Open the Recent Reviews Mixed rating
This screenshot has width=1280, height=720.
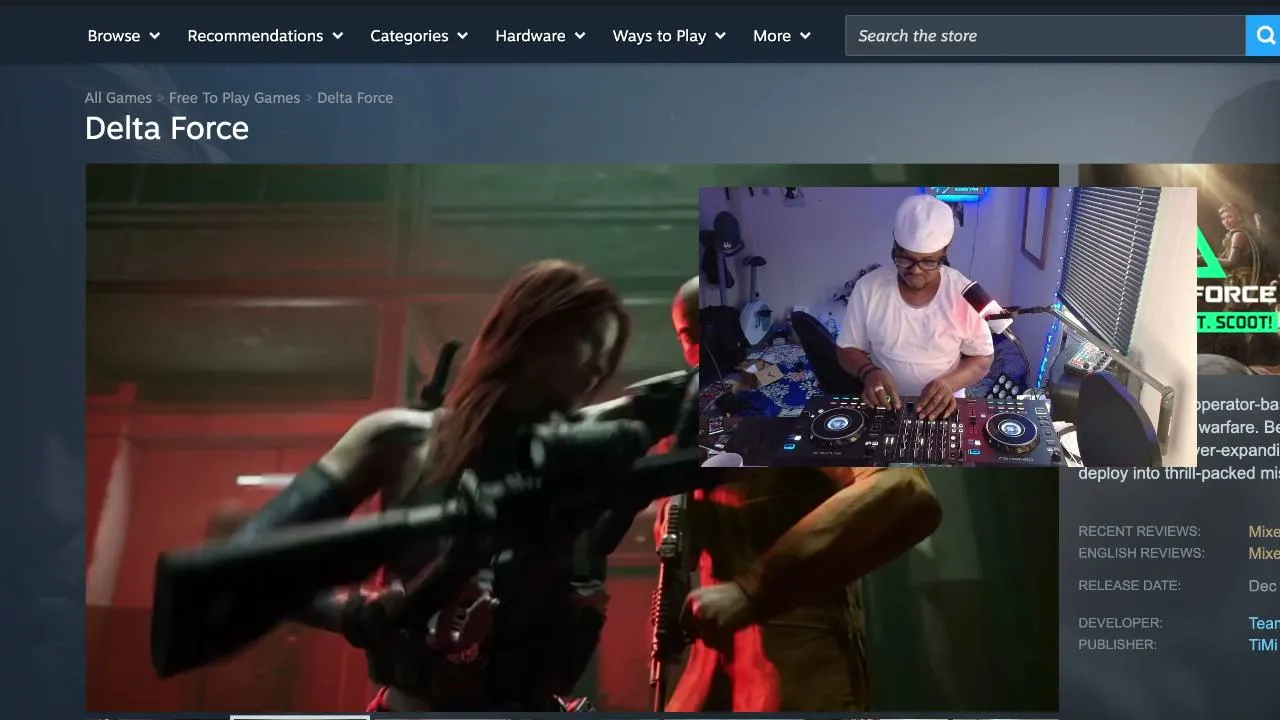coord(1264,532)
